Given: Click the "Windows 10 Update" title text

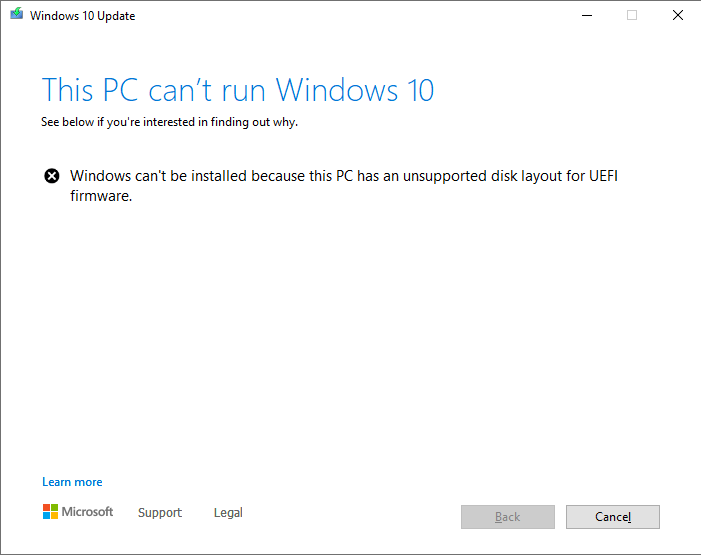Looking at the screenshot, I should (x=83, y=16).
